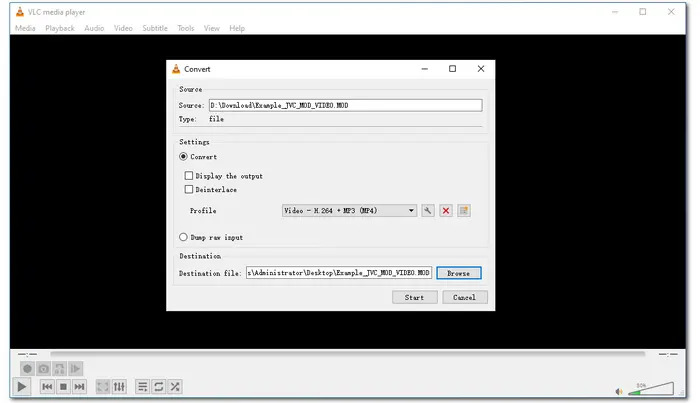The image size is (700, 403).
Task: Skip to previous media track
Action: (x=47, y=386)
